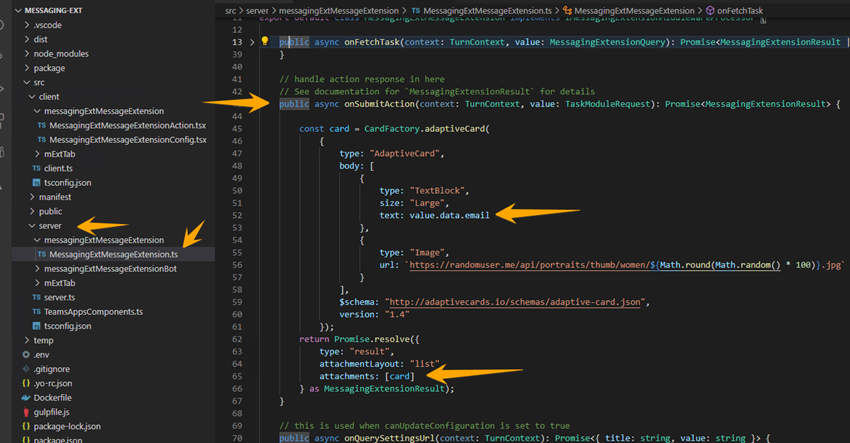The image size is (850, 443).
Task: Click the TS icon of server.ts
Action: click(x=36, y=297)
